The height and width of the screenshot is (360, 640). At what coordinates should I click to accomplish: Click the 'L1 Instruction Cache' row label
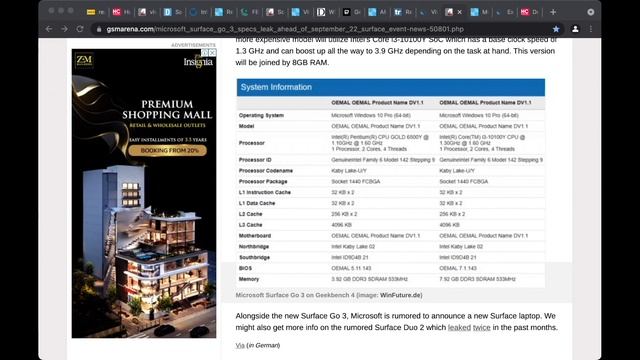[x=264, y=192]
